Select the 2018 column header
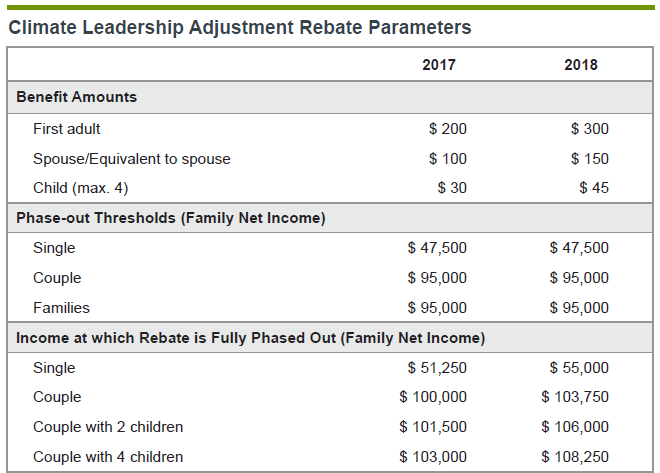Viewport: 660px width, 473px height. click(581, 65)
